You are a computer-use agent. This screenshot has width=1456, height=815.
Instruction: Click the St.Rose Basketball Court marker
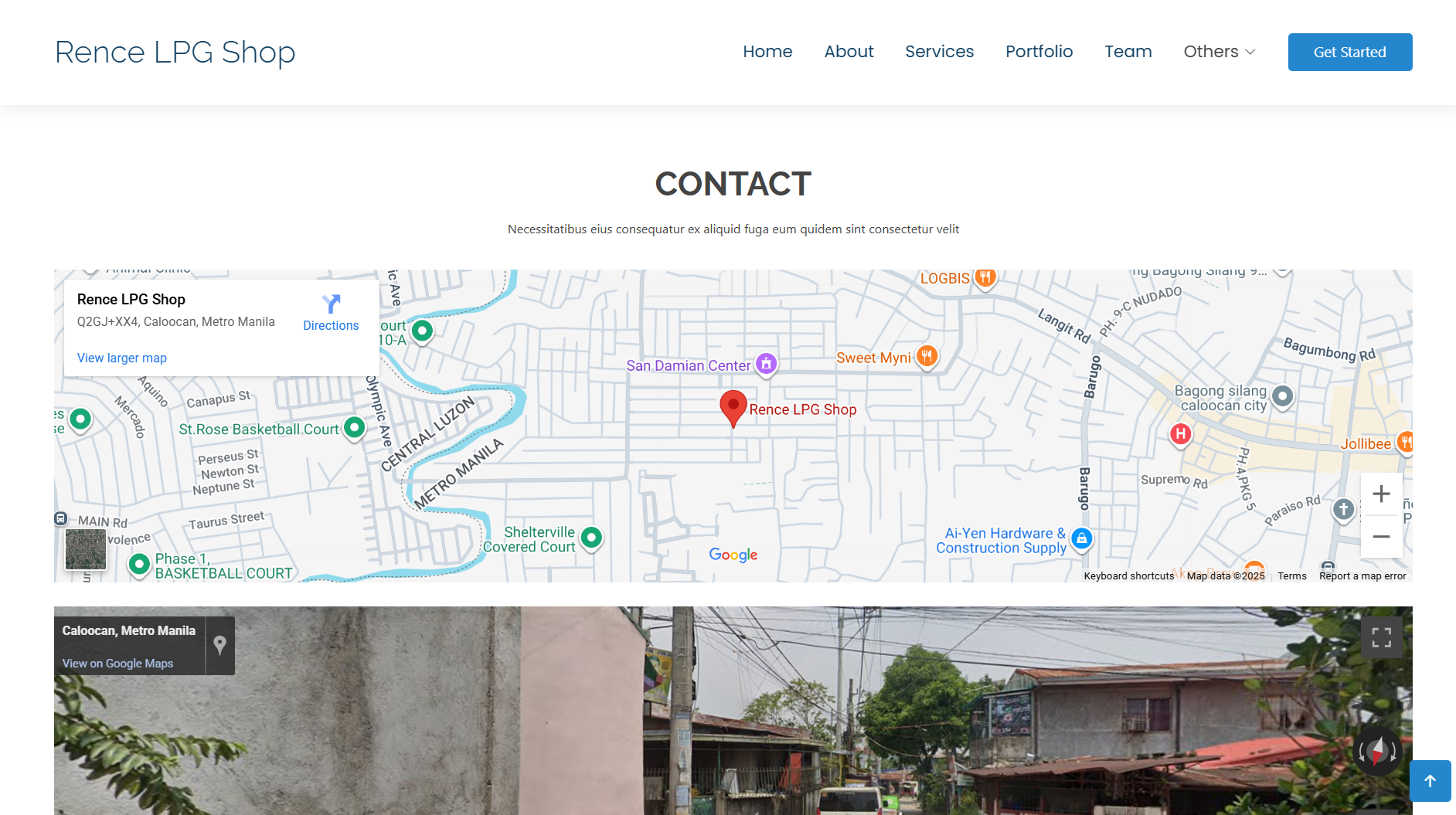pyautogui.click(x=354, y=427)
